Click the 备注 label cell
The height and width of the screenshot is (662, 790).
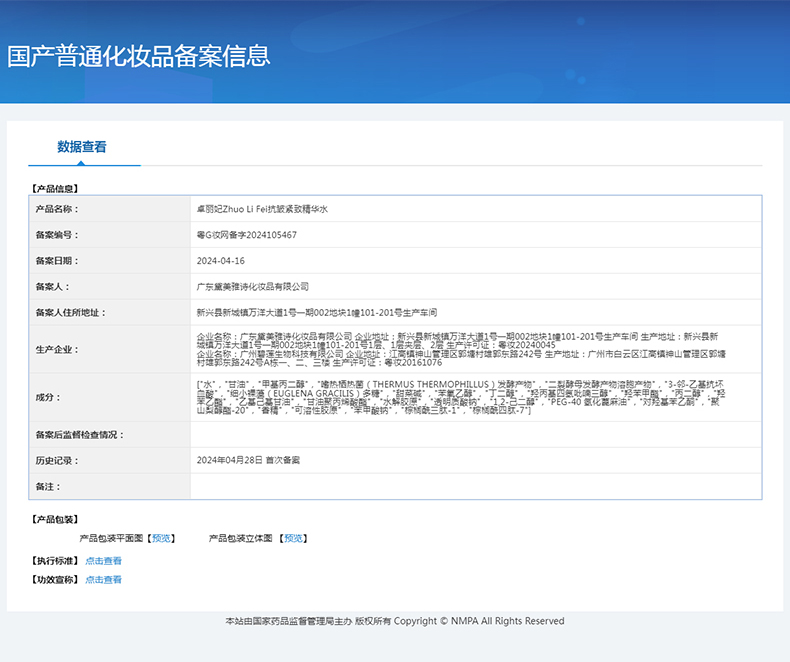point(110,486)
